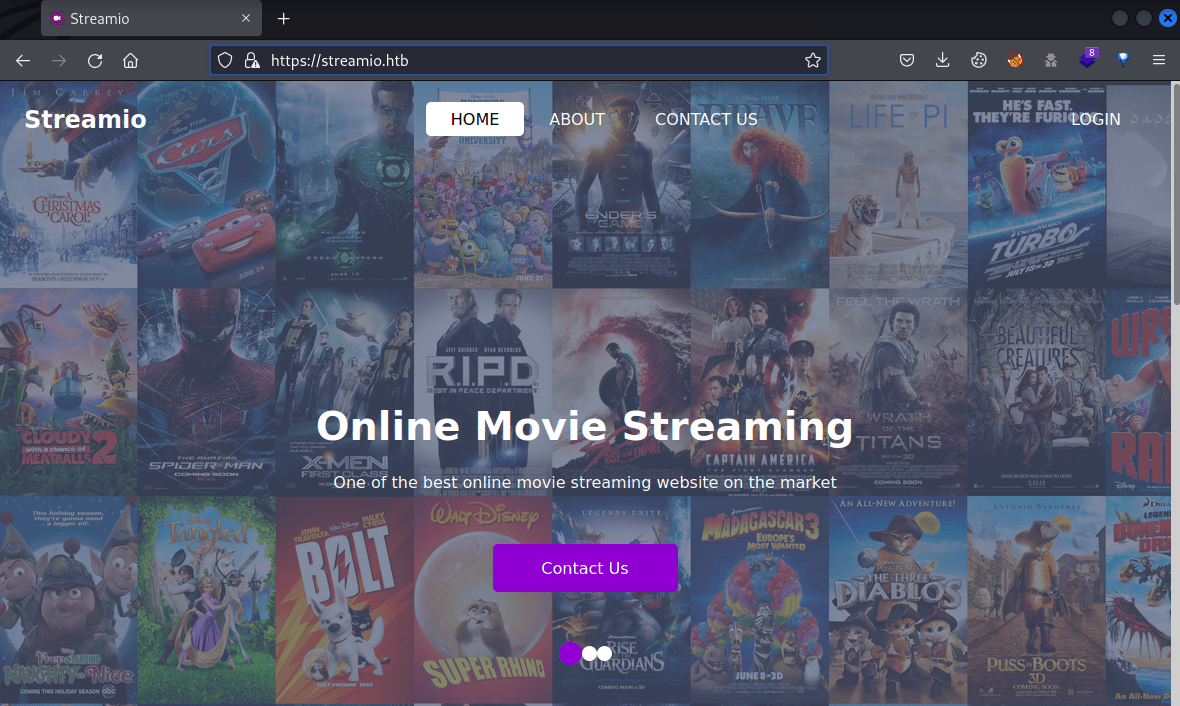1180x706 pixels.
Task: Open the CONTACT US navigation item
Action: (706, 119)
